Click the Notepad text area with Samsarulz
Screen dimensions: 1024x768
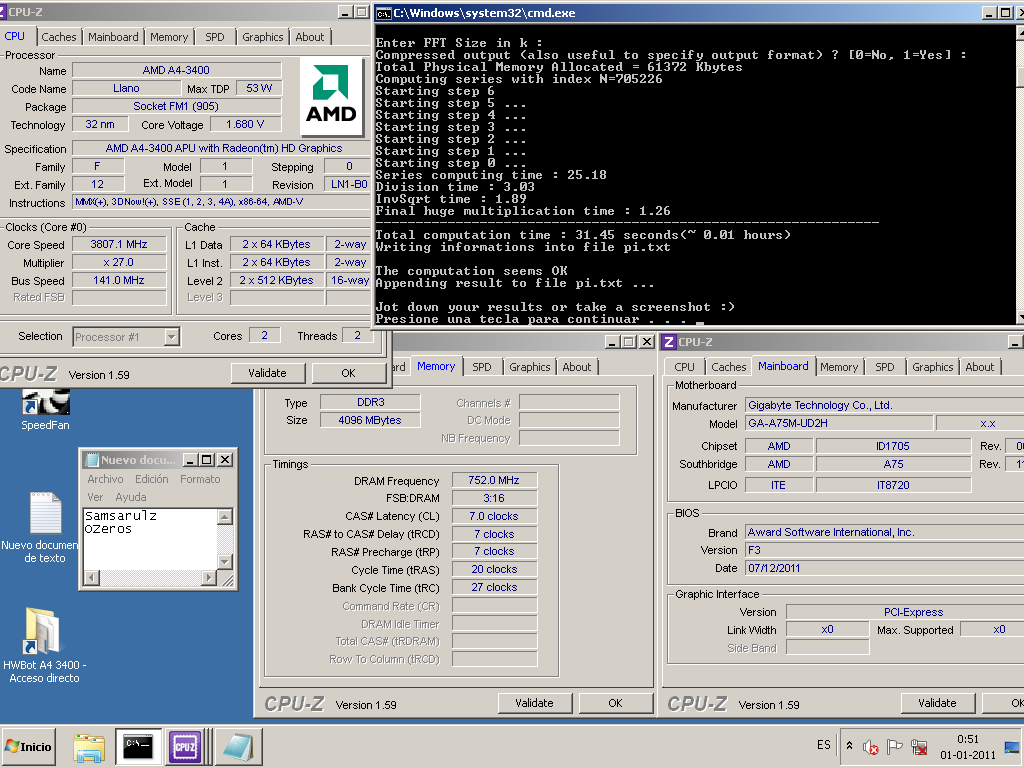(150, 539)
